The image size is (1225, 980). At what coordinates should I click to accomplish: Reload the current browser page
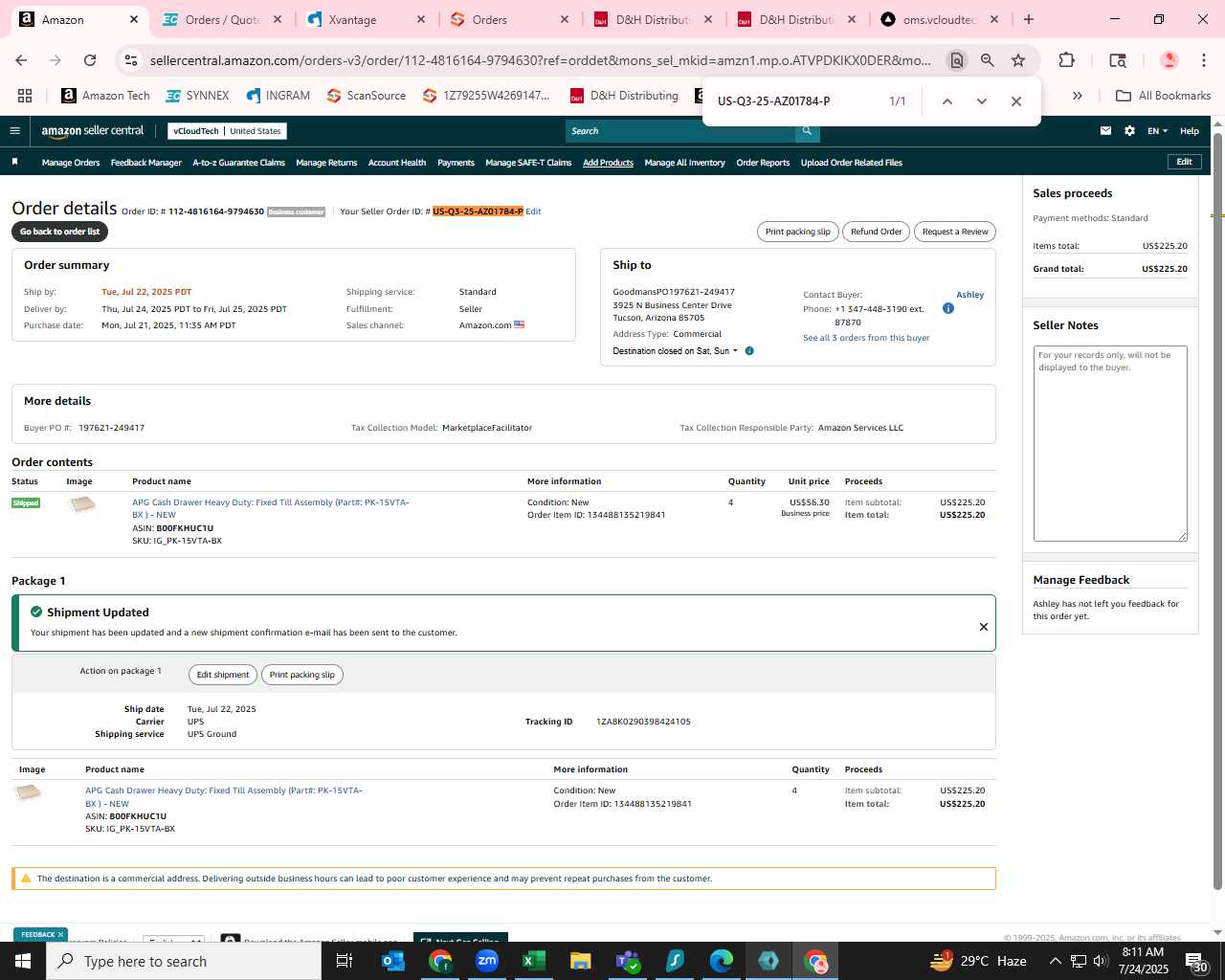[90, 60]
